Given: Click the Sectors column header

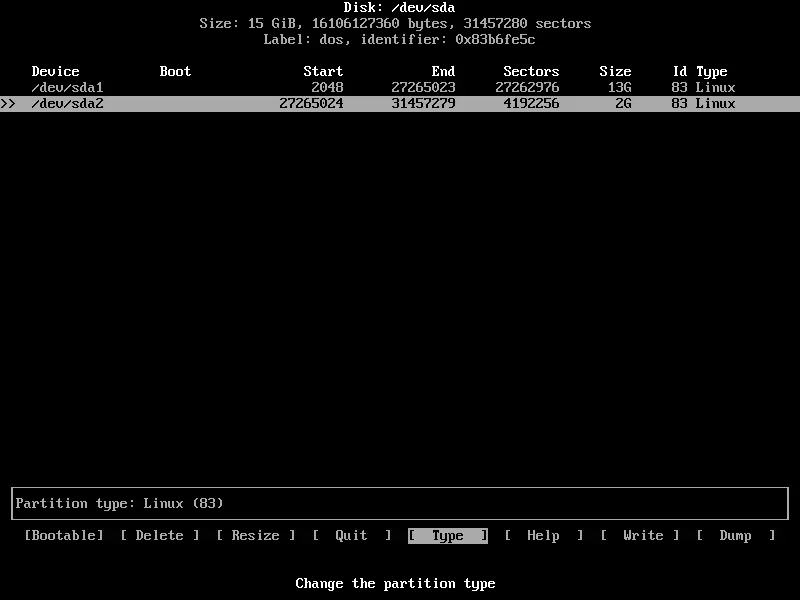Looking at the screenshot, I should click(530, 71).
